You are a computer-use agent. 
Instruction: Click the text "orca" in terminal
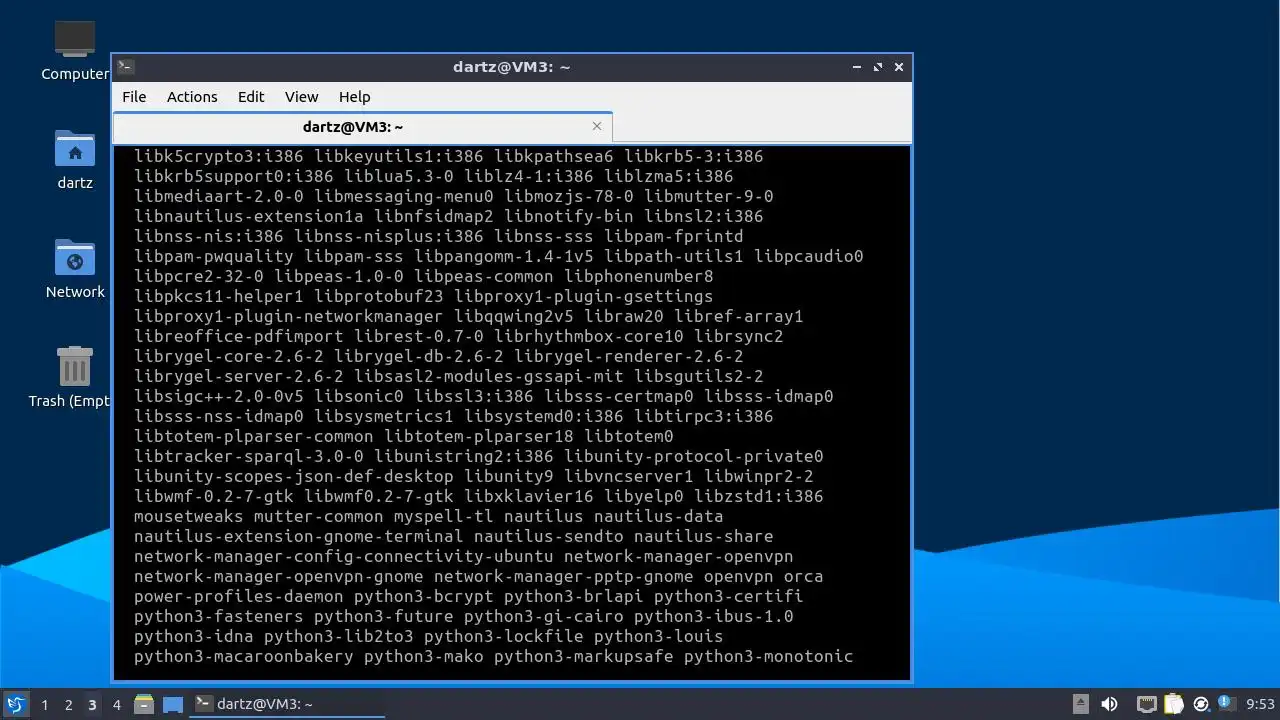click(x=804, y=576)
